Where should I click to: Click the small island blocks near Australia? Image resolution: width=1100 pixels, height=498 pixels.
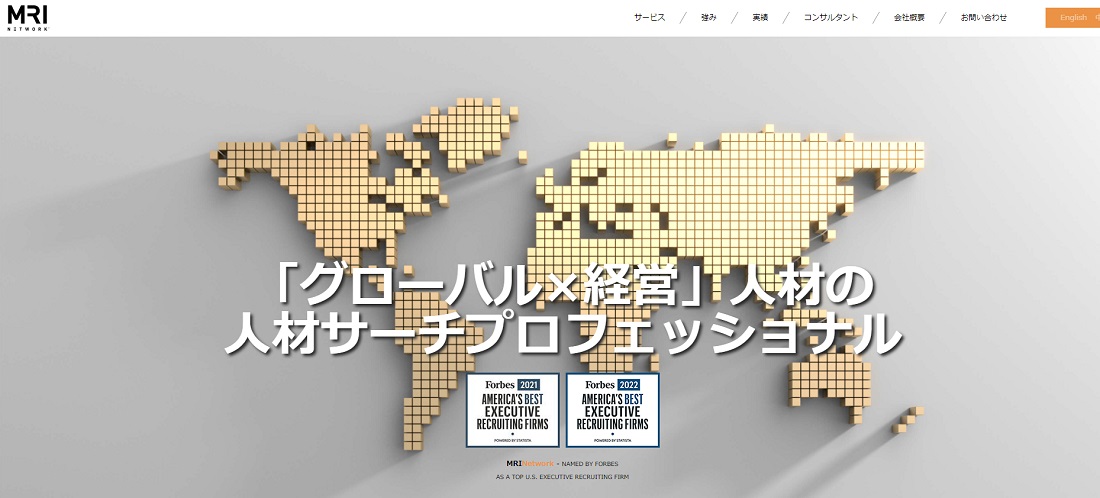[908, 419]
